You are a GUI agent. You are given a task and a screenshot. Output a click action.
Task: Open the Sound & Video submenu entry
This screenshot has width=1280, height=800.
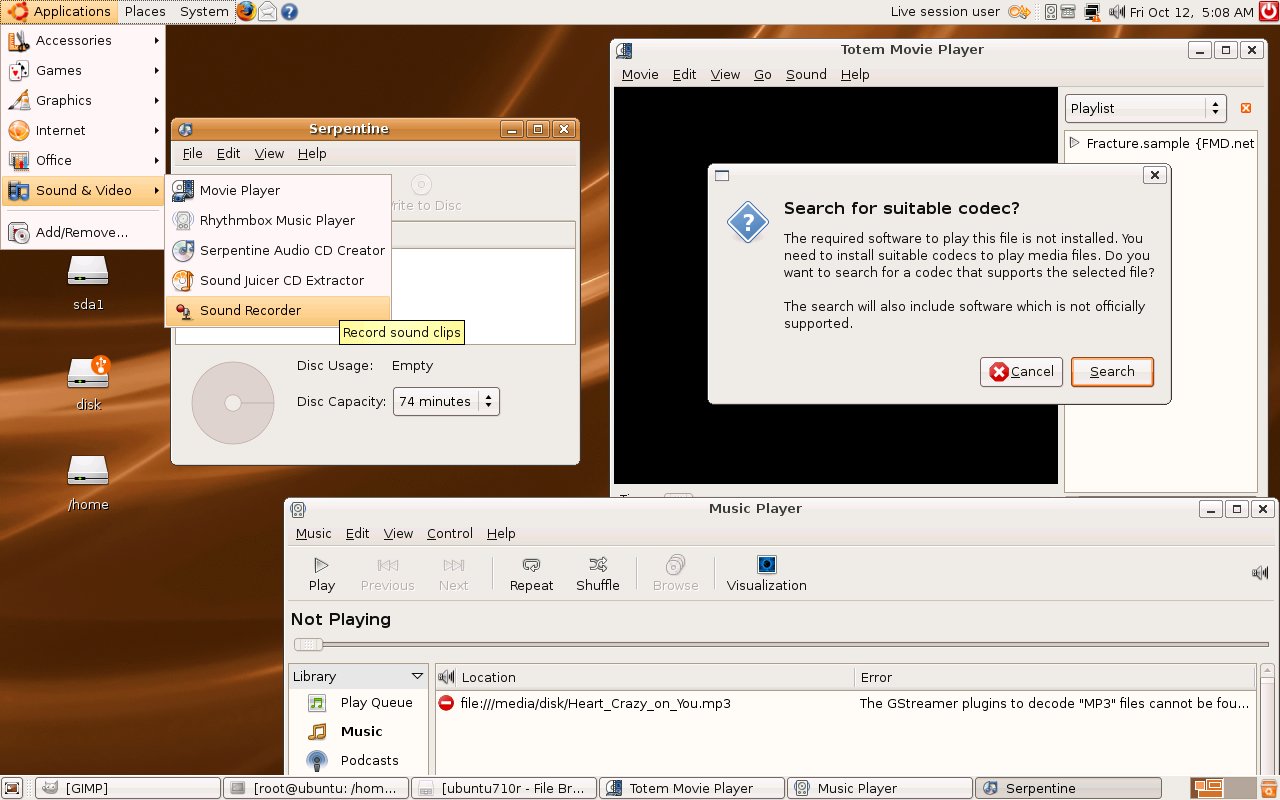[83, 190]
